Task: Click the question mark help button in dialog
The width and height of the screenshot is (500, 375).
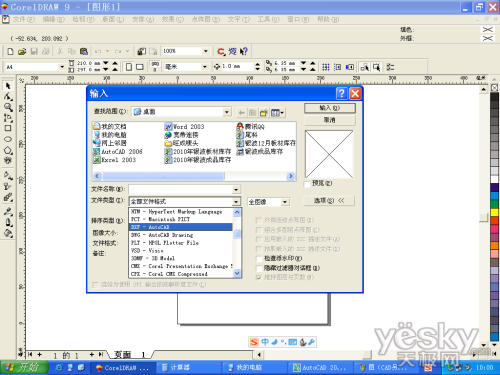Action: (x=342, y=93)
